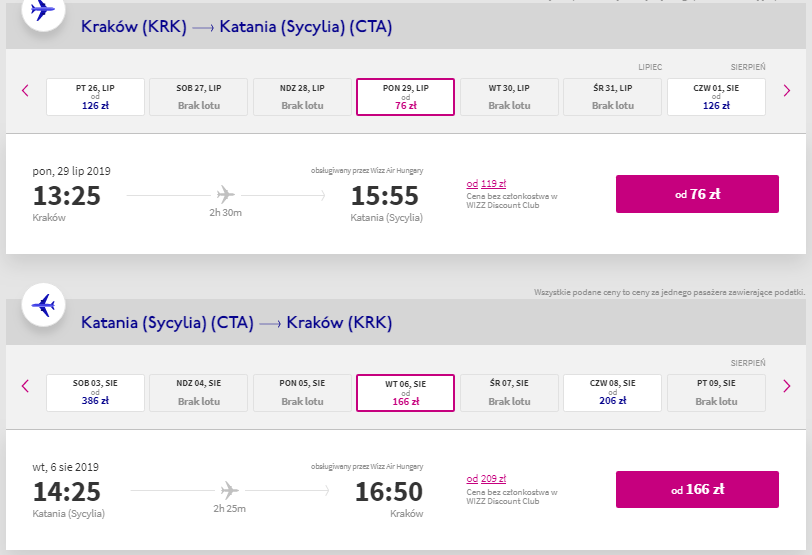Select PT 09, SIE no-flight date
812x555 pixels.
coord(716,393)
